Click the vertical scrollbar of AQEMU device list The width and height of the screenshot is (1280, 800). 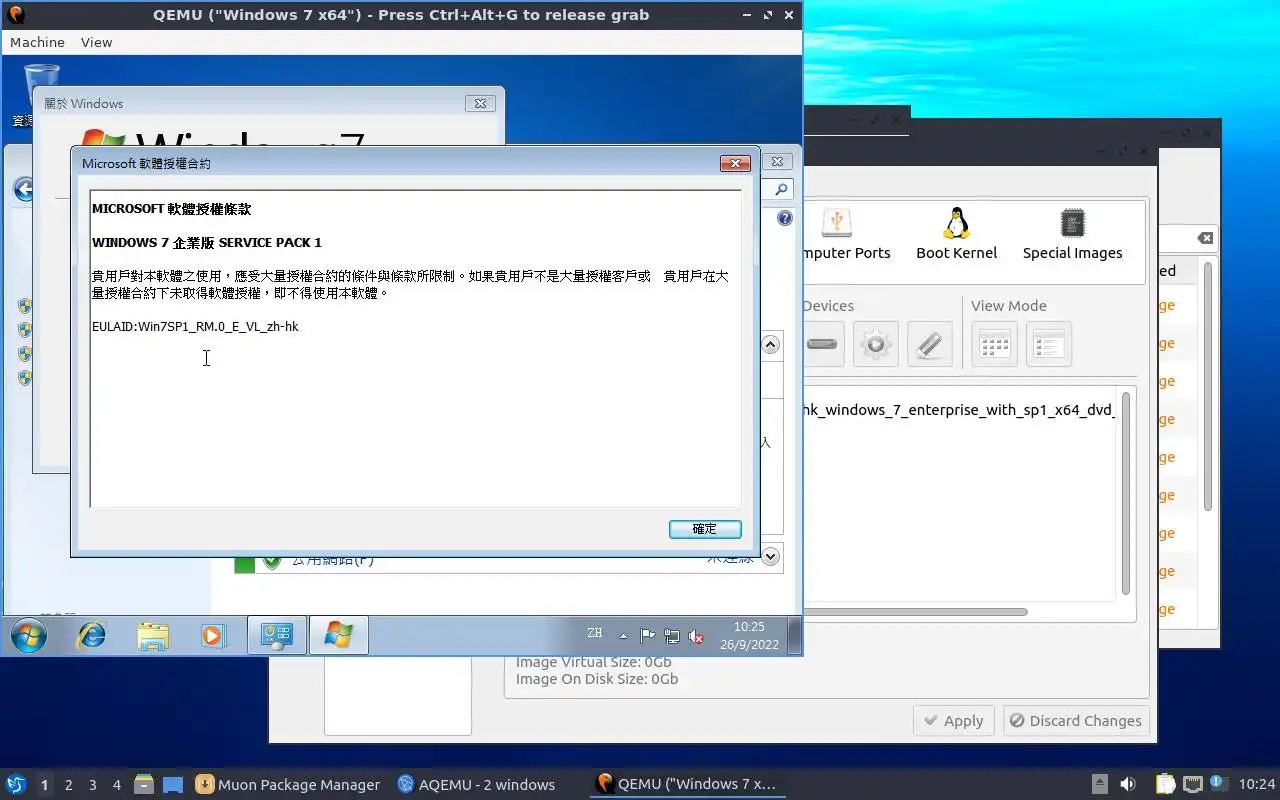pyautogui.click(x=1126, y=495)
